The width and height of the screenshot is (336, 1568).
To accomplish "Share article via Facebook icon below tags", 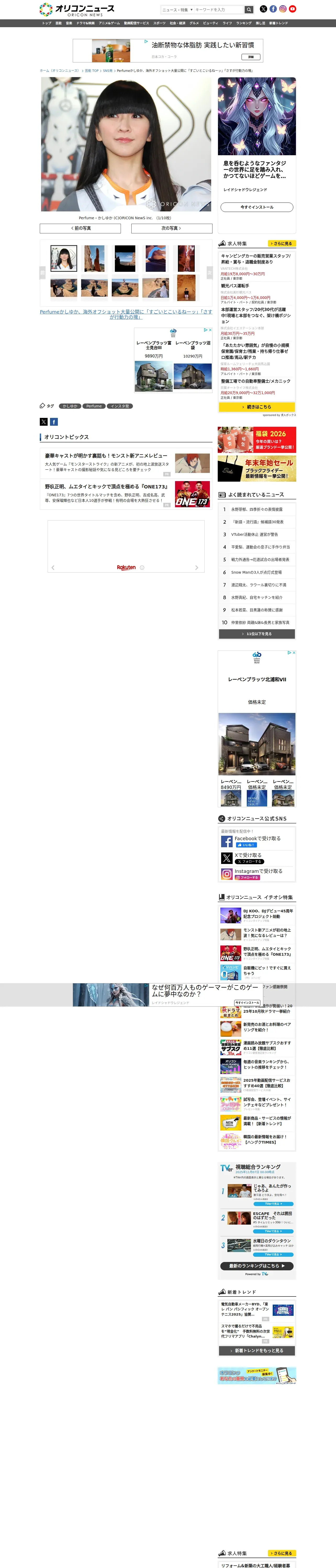I will [x=54, y=422].
